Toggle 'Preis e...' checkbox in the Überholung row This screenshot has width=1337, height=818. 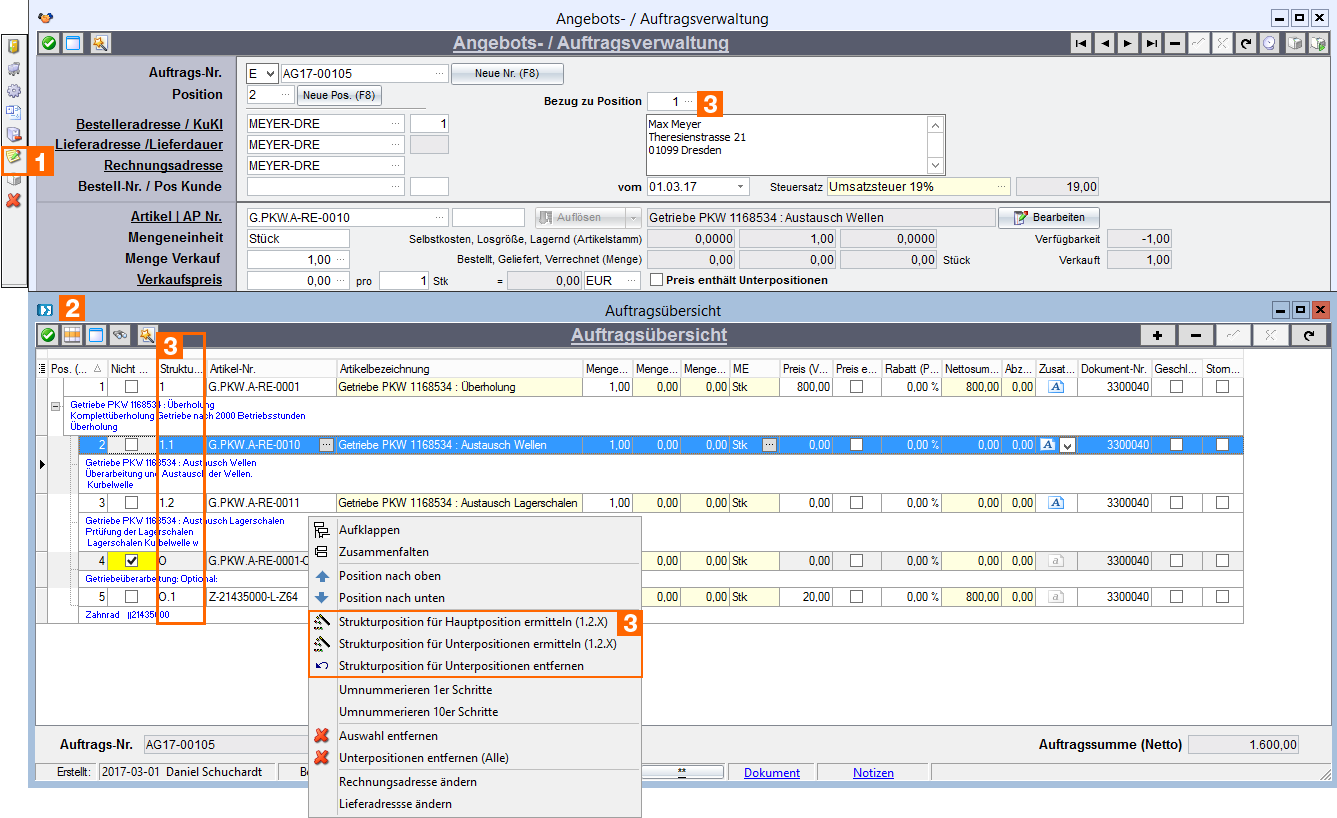pos(856,387)
